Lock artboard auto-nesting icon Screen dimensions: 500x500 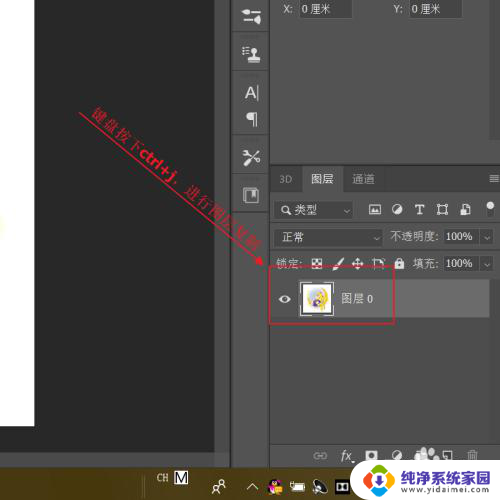[378, 263]
